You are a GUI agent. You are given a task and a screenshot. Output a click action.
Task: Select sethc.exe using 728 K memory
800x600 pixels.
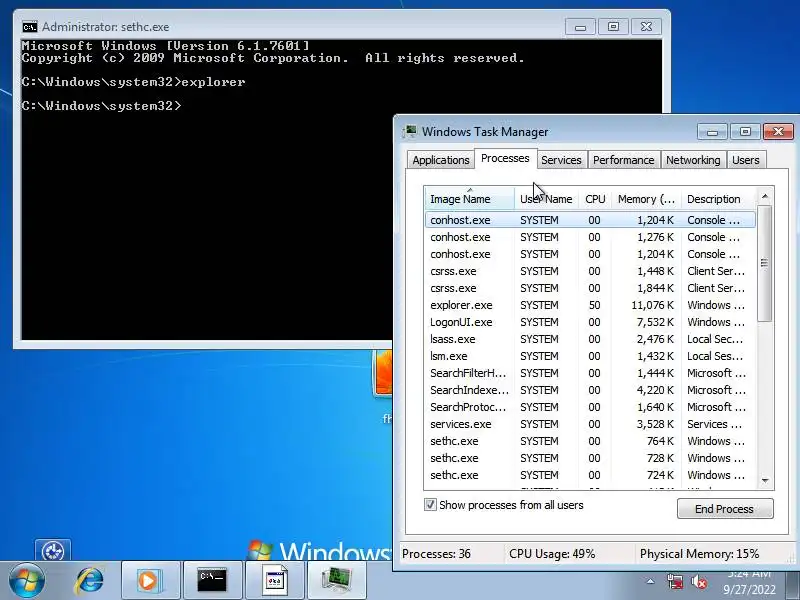click(x=590, y=458)
